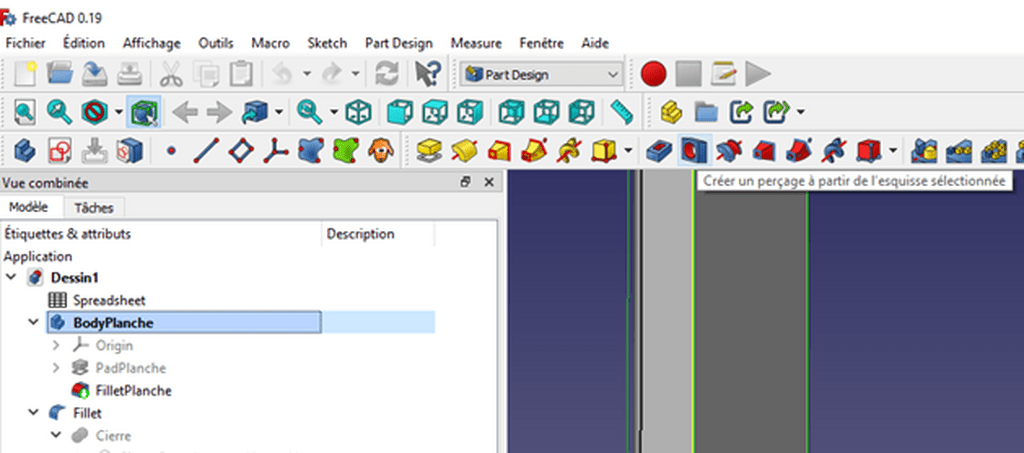The image size is (1024, 453).
Task: Open the make sub-link dropdown arrow
Action: point(800,112)
